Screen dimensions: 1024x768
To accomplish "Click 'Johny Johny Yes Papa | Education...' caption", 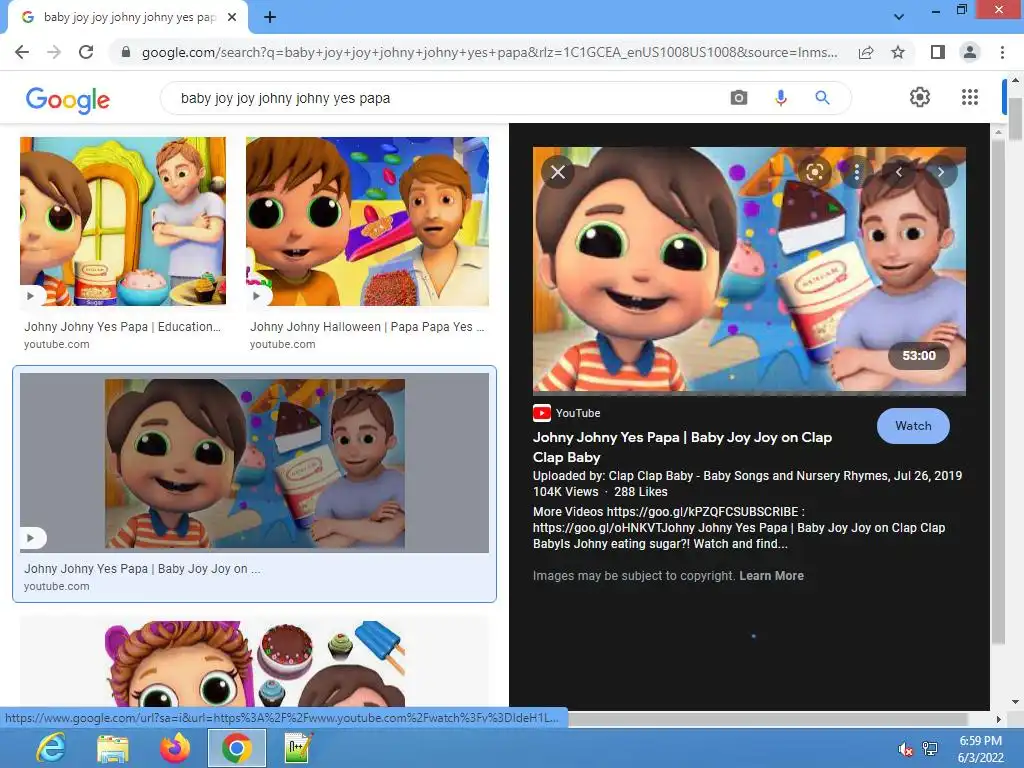I will [x=123, y=327].
